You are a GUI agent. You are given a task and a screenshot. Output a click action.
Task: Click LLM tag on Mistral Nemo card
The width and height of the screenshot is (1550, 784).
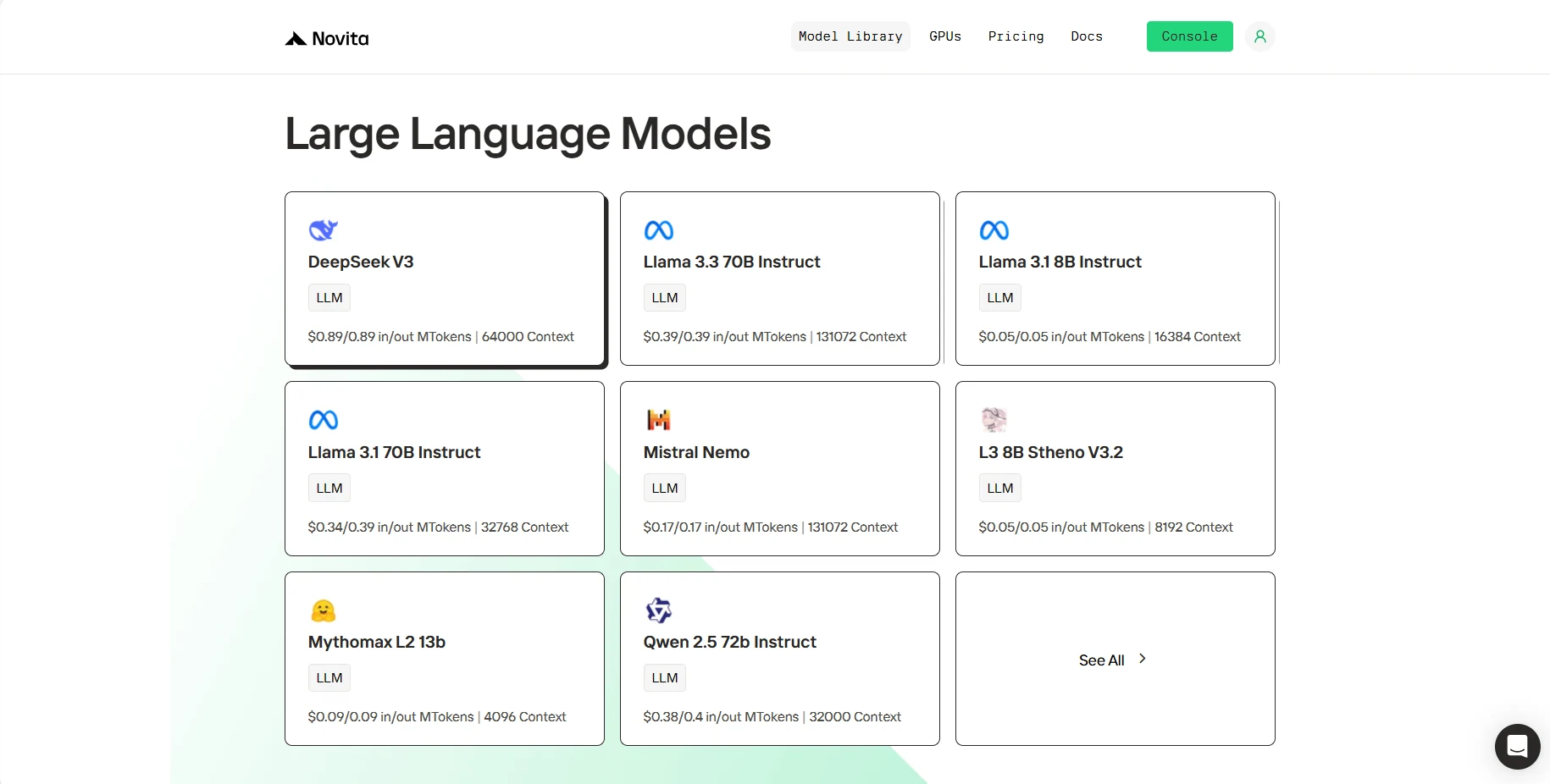pos(665,489)
